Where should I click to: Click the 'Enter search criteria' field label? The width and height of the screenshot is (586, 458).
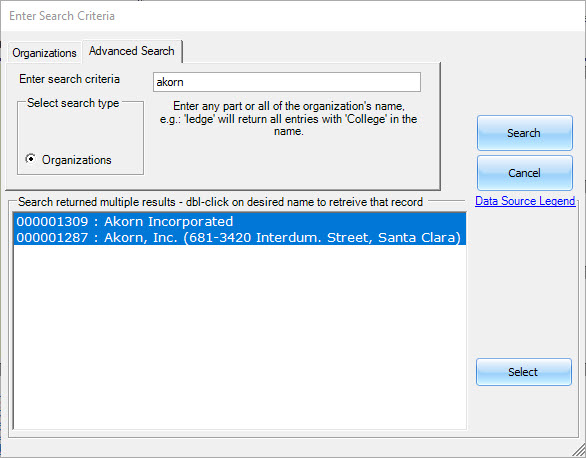coord(70,79)
